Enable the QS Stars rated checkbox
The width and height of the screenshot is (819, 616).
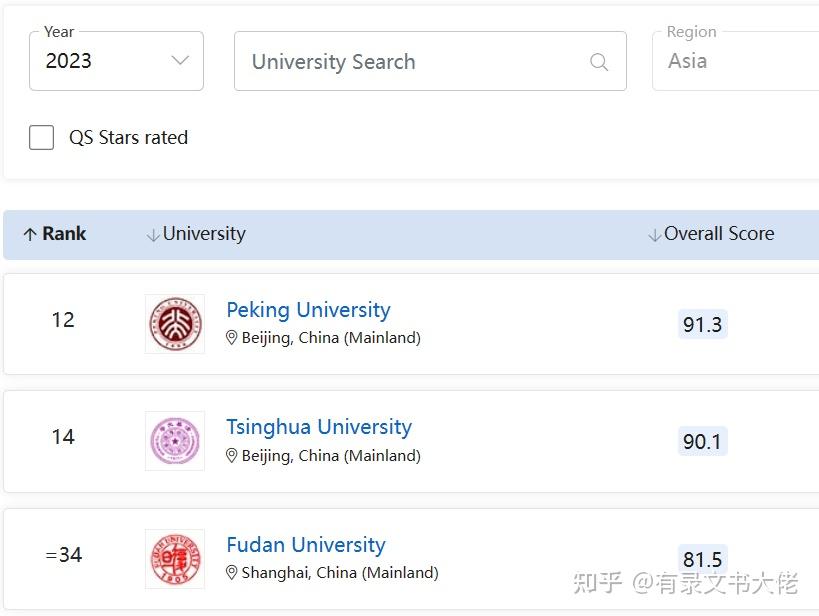click(41, 137)
